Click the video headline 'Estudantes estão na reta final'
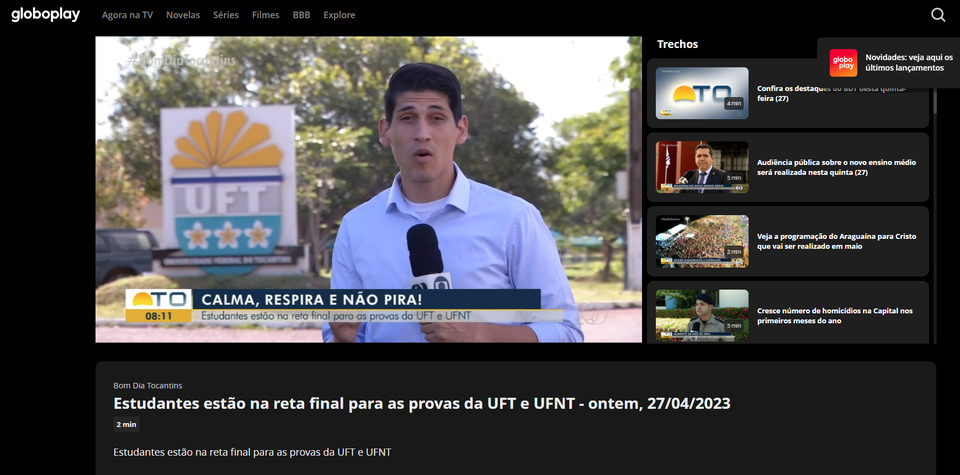 pyautogui.click(x=422, y=403)
